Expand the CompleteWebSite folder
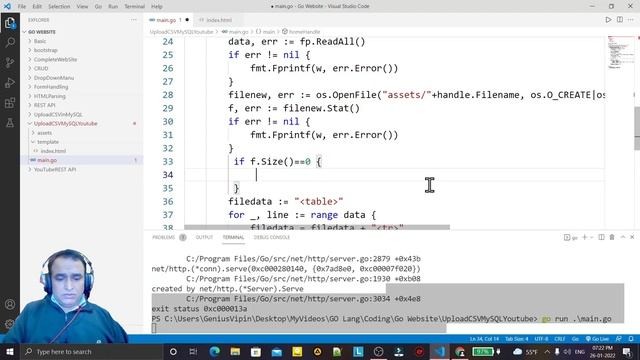Screen dimensions: 640x360 55,59
